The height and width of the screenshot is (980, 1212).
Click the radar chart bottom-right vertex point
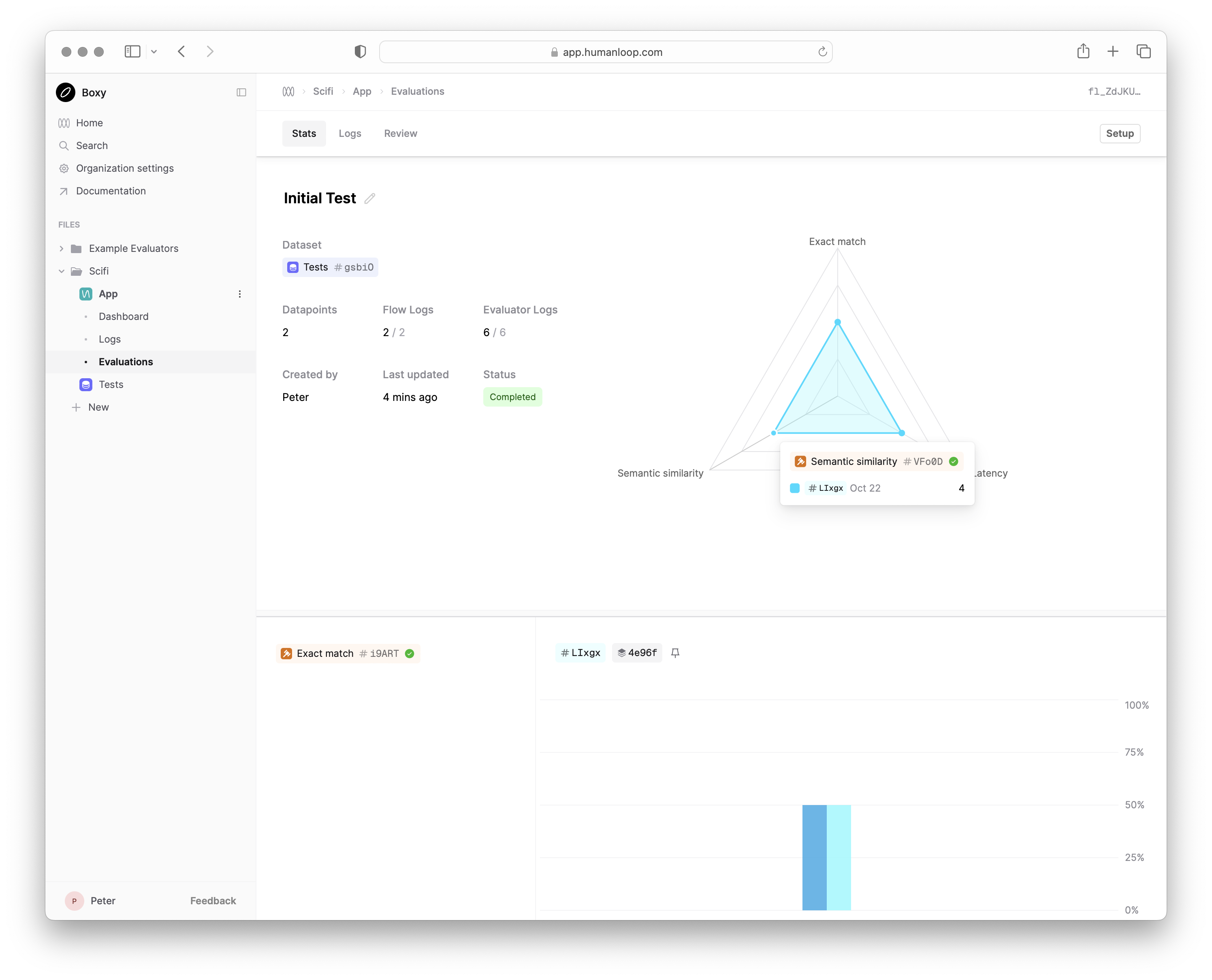(x=901, y=433)
